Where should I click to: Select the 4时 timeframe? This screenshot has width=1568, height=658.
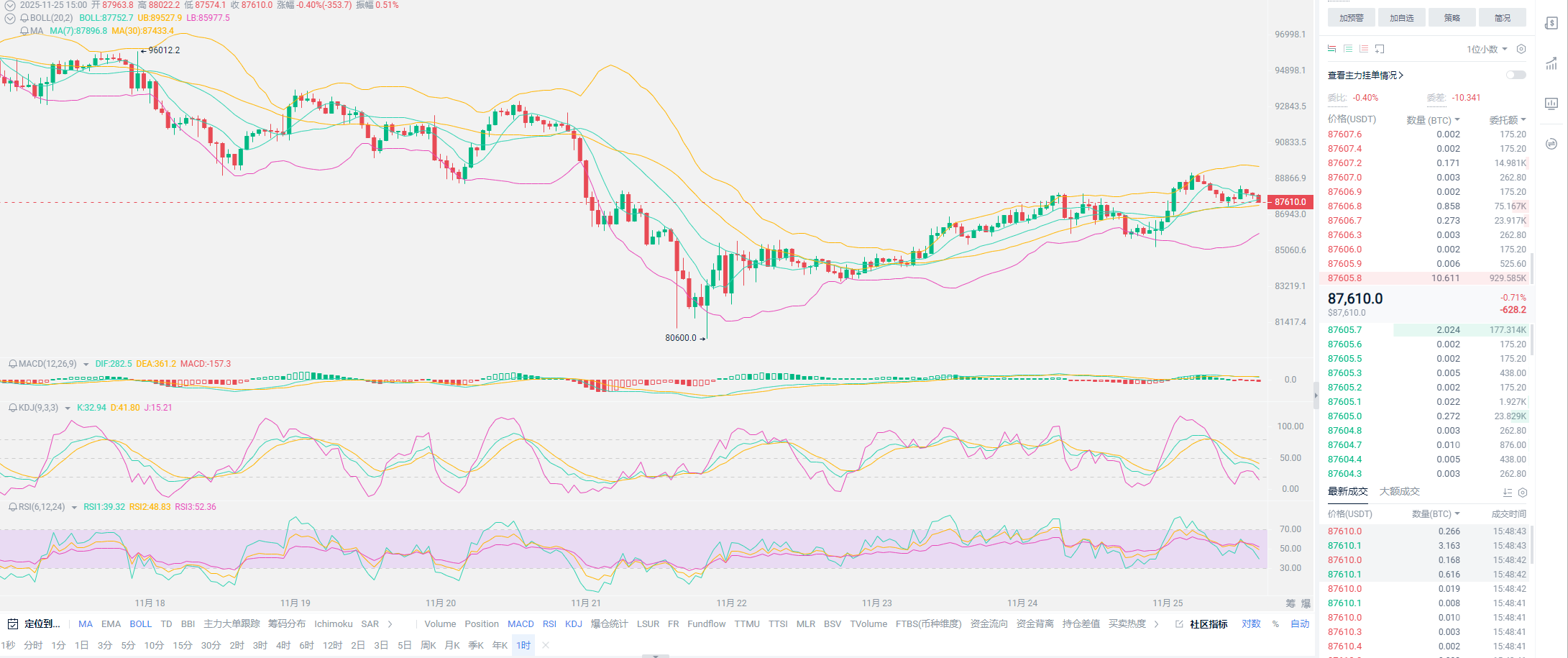[283, 645]
